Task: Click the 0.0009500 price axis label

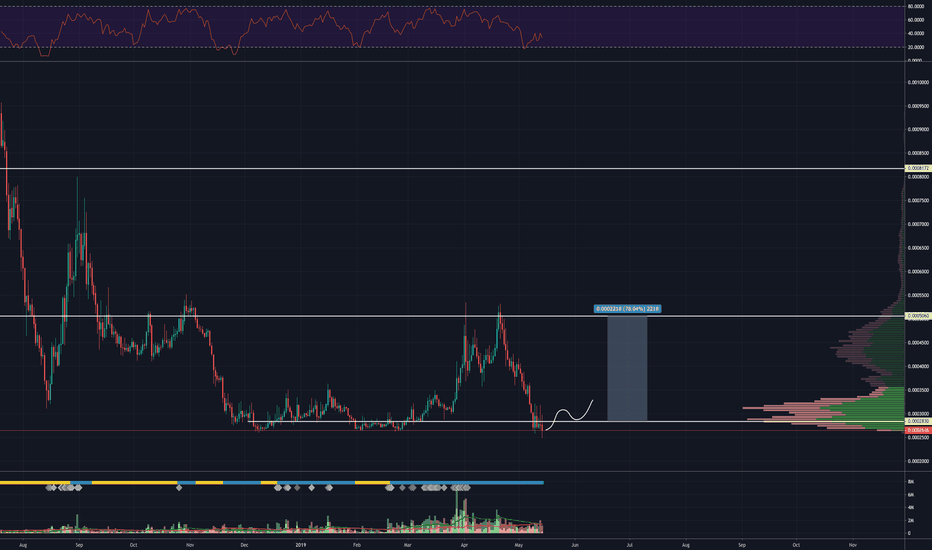Action: pos(919,106)
